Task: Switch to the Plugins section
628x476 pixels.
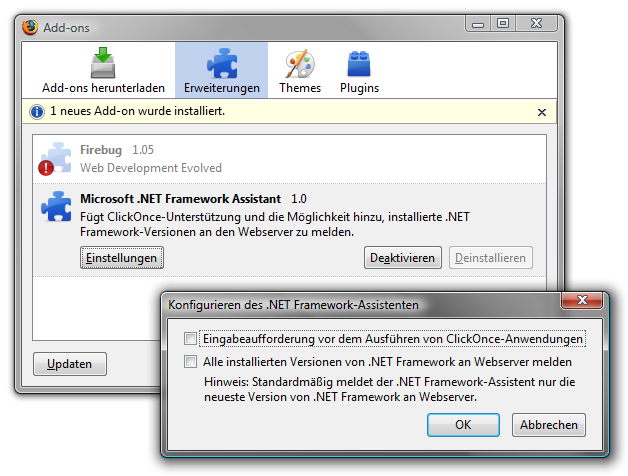Action: (359, 70)
